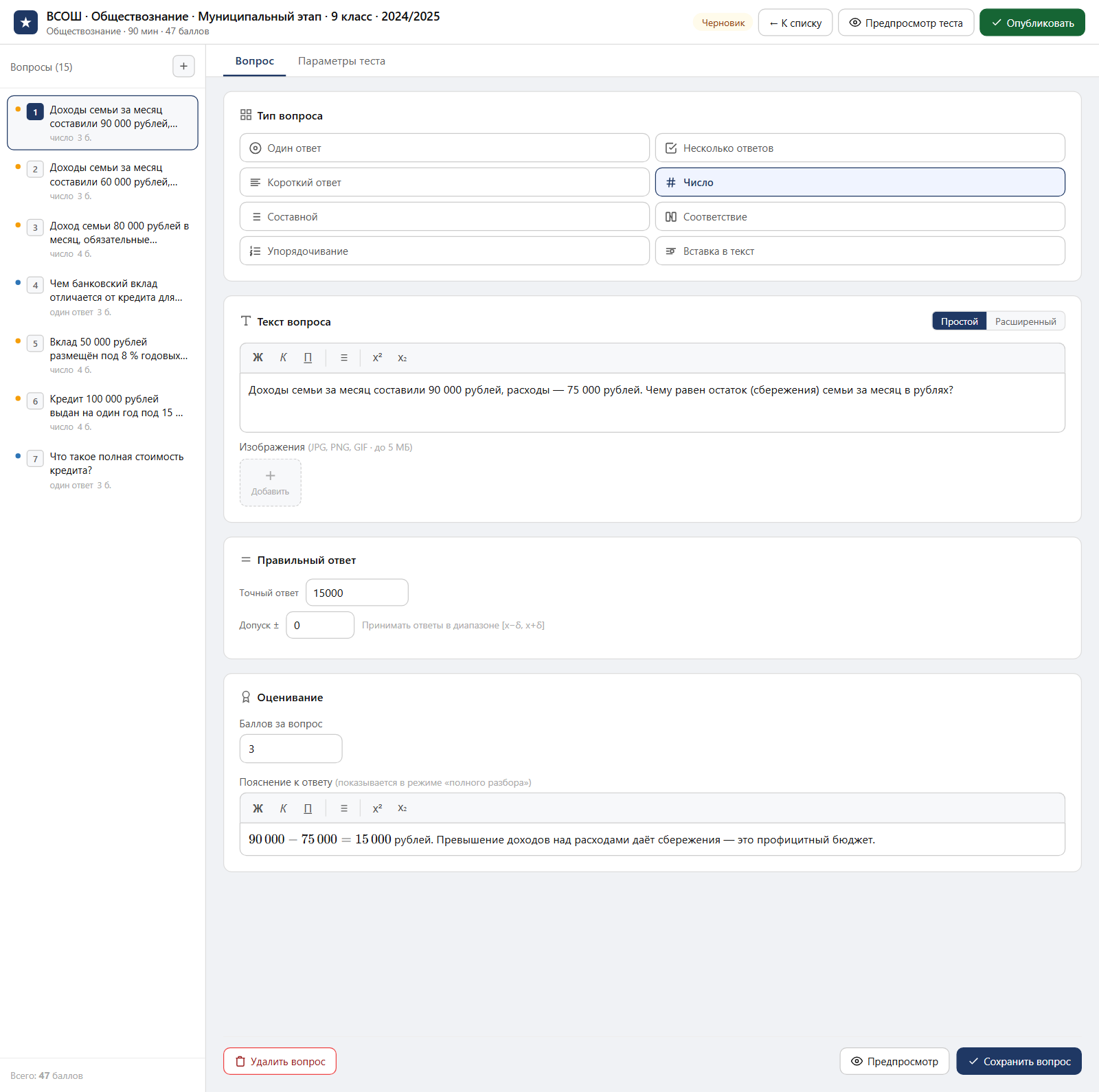
Task: Click Сохранить вопрос button
Action: 1019,1061
